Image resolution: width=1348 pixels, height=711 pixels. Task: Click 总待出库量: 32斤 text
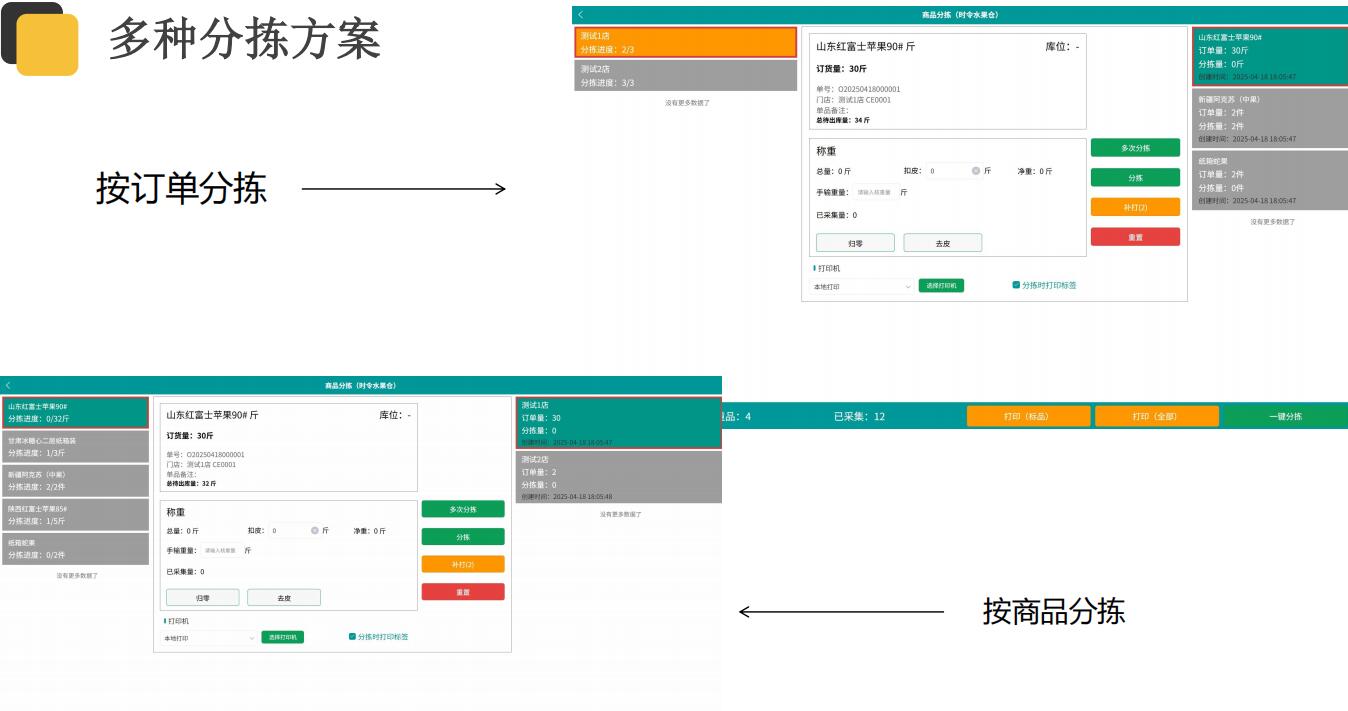(191, 483)
